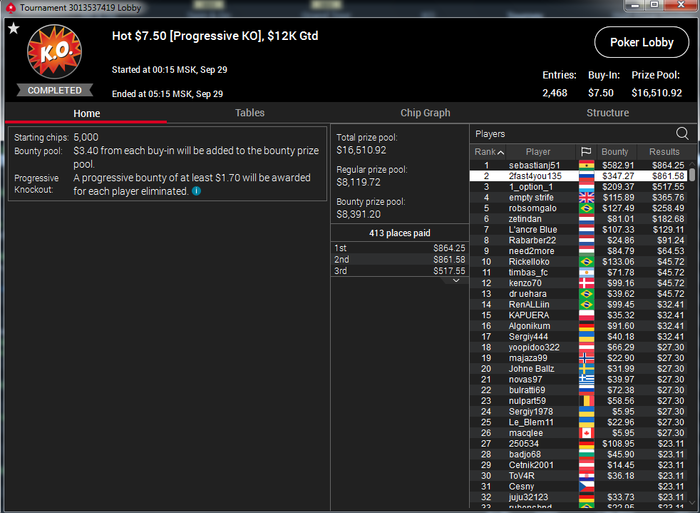
Task: Expand the payouts list chevron
Action: (x=456, y=281)
